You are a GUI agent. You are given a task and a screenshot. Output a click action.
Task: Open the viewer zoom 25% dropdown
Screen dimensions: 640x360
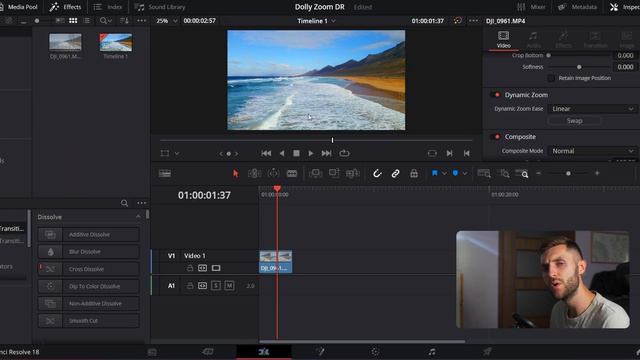pyautogui.click(x=167, y=20)
